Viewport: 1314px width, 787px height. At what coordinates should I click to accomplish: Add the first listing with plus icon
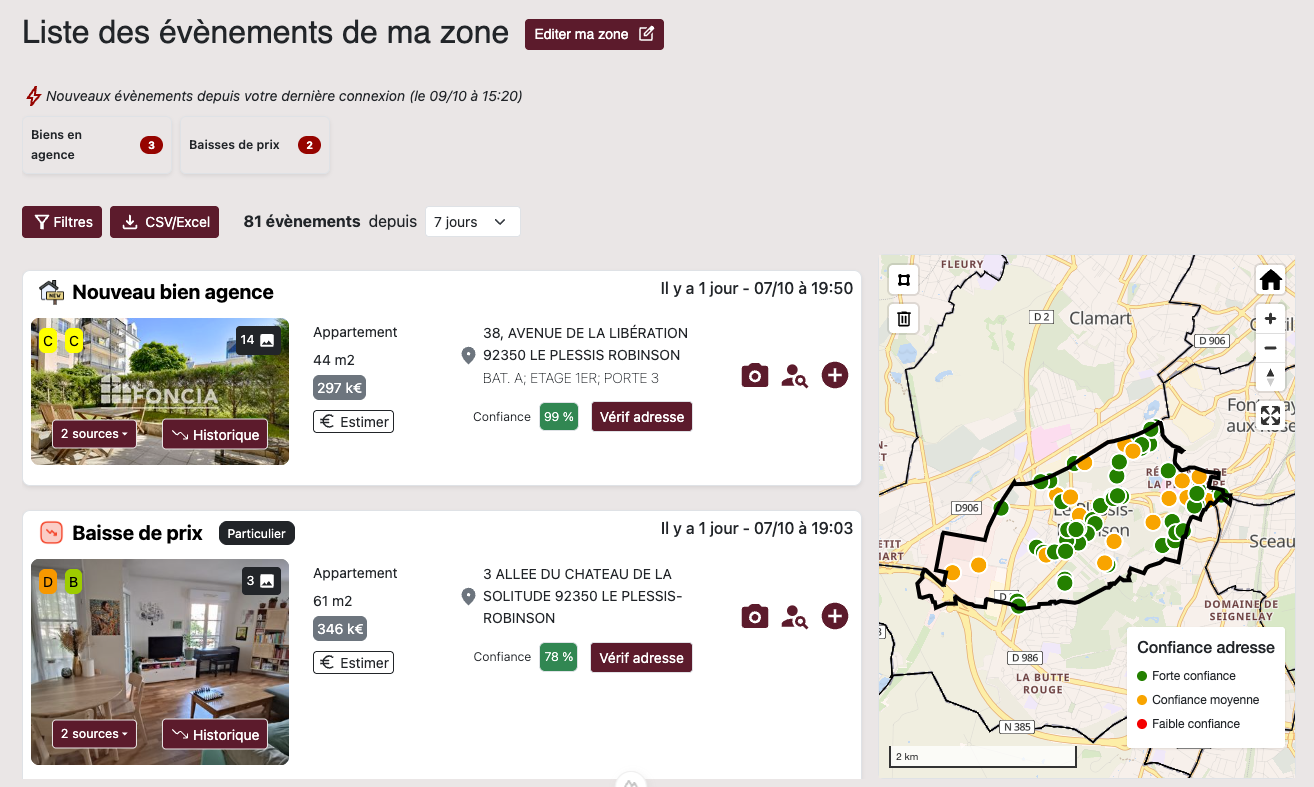(835, 376)
